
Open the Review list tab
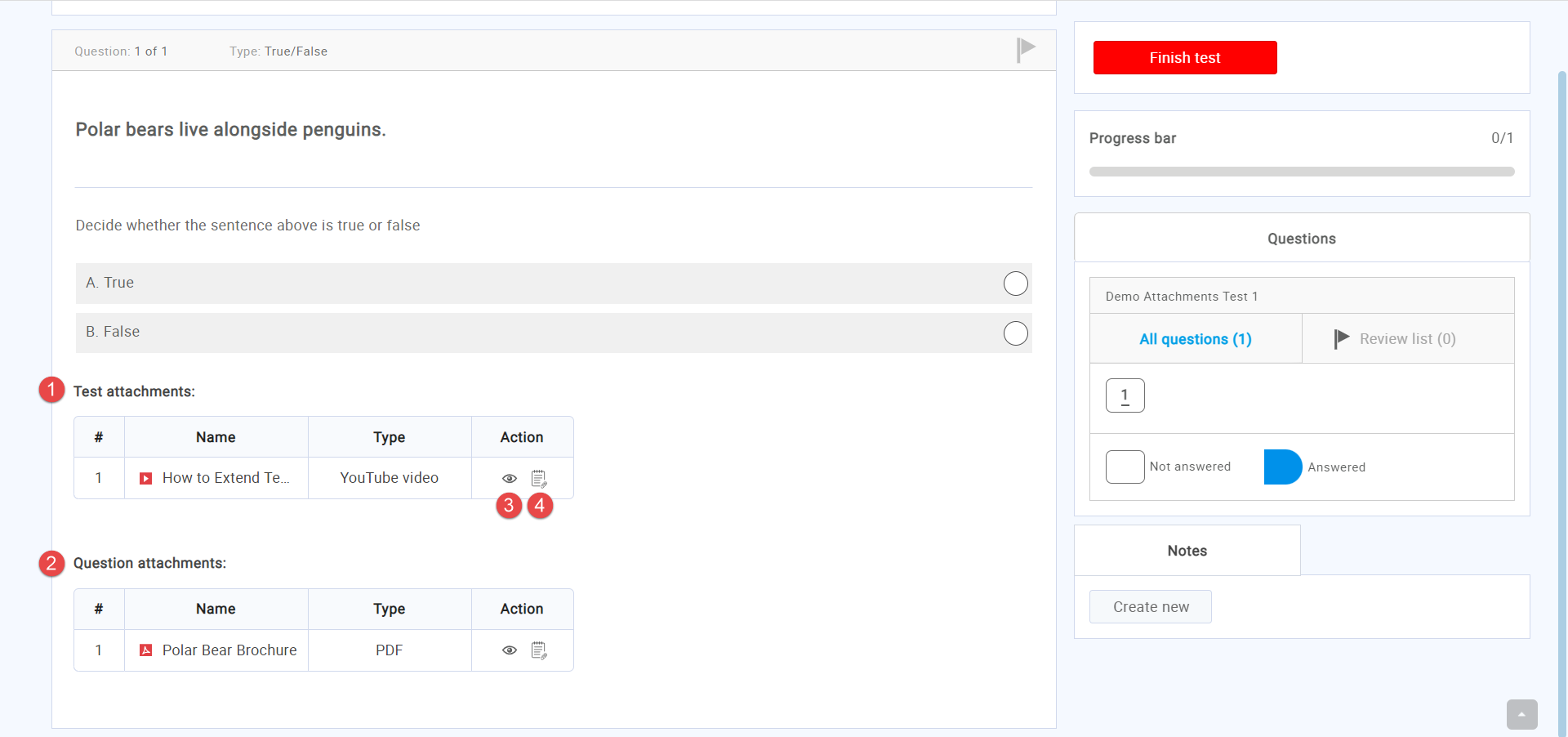tap(1406, 339)
